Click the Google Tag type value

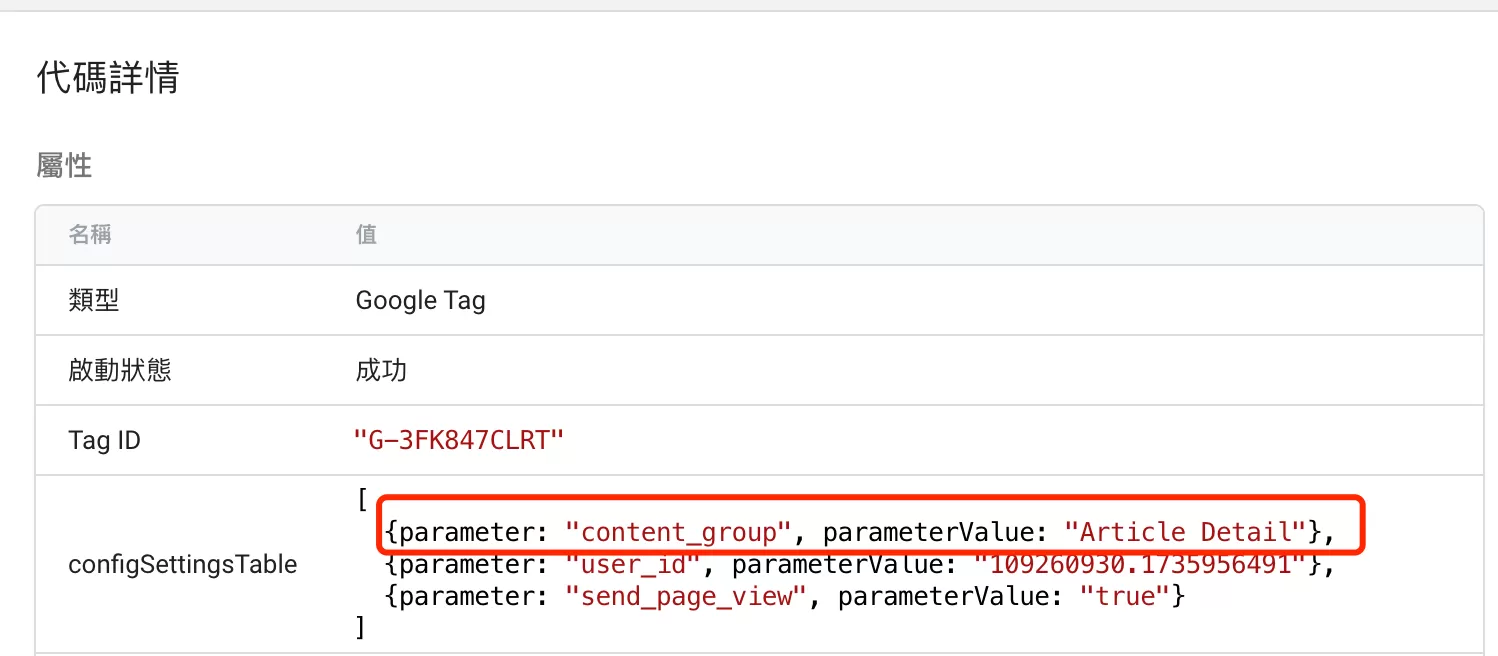(421, 301)
